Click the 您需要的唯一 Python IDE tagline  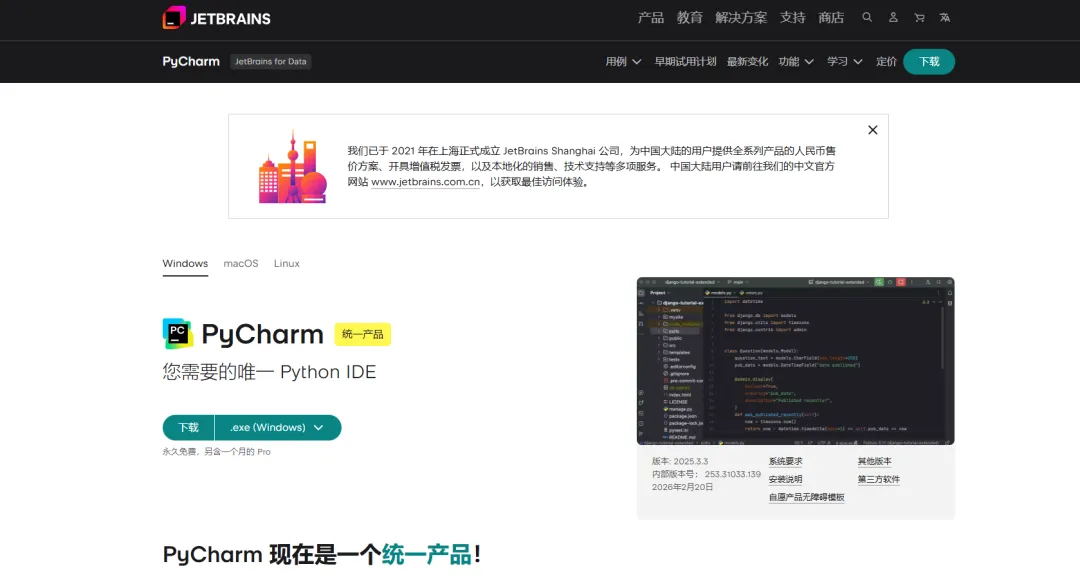[x=269, y=372]
